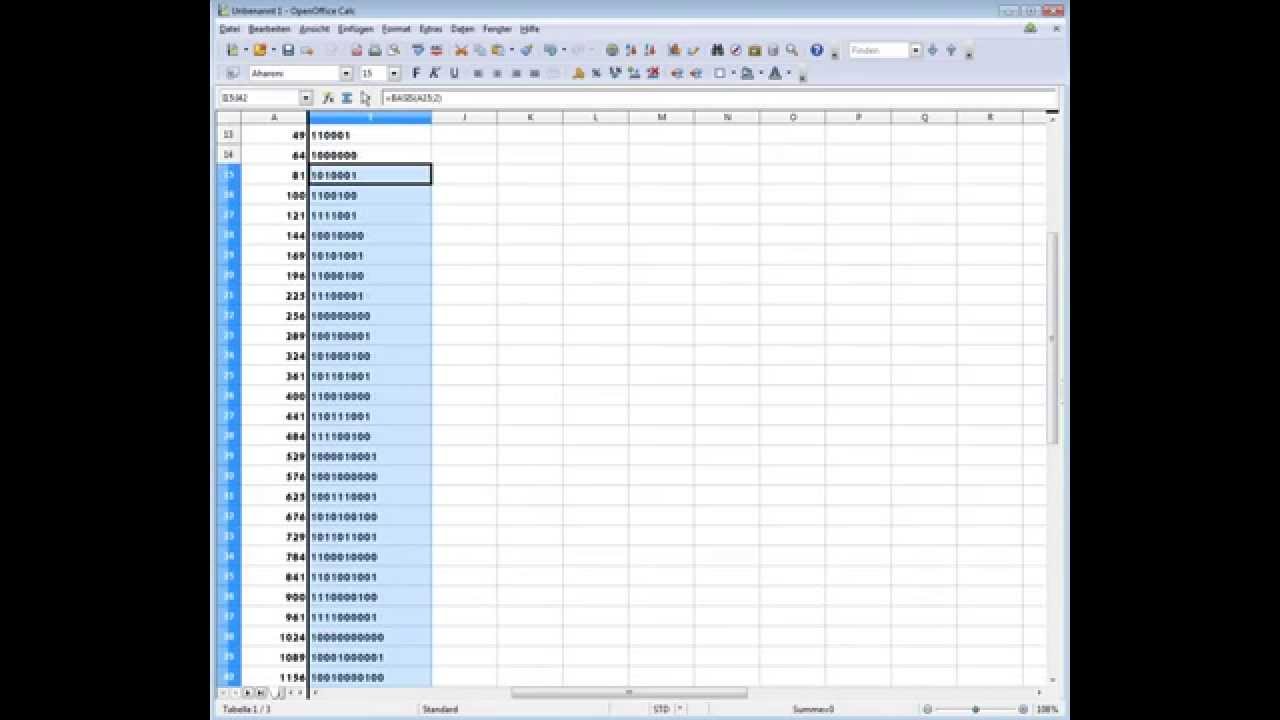Image resolution: width=1280 pixels, height=720 pixels.
Task: Align cell contents right
Action: [516, 73]
